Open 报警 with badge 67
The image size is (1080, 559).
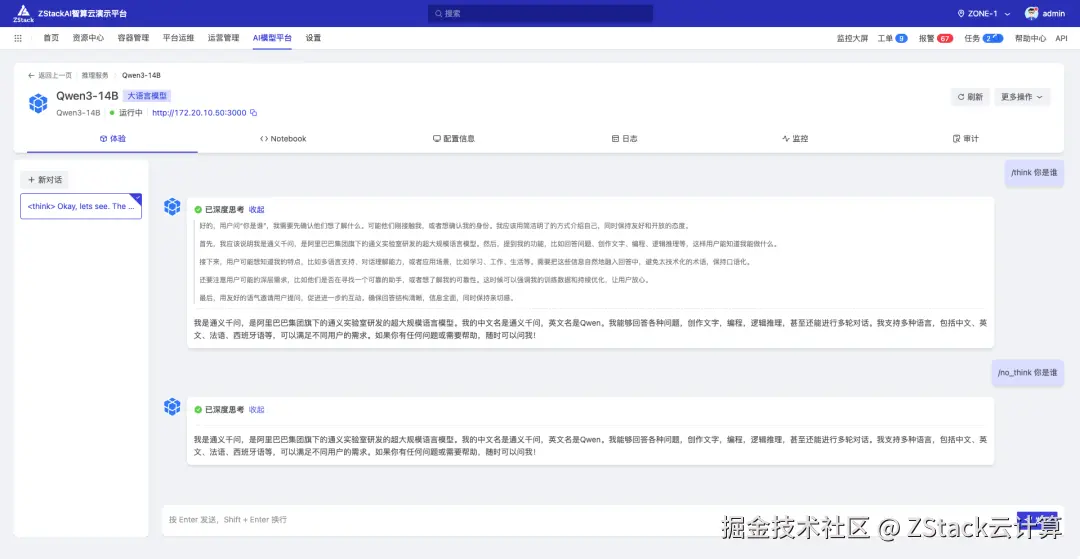[x=935, y=39]
